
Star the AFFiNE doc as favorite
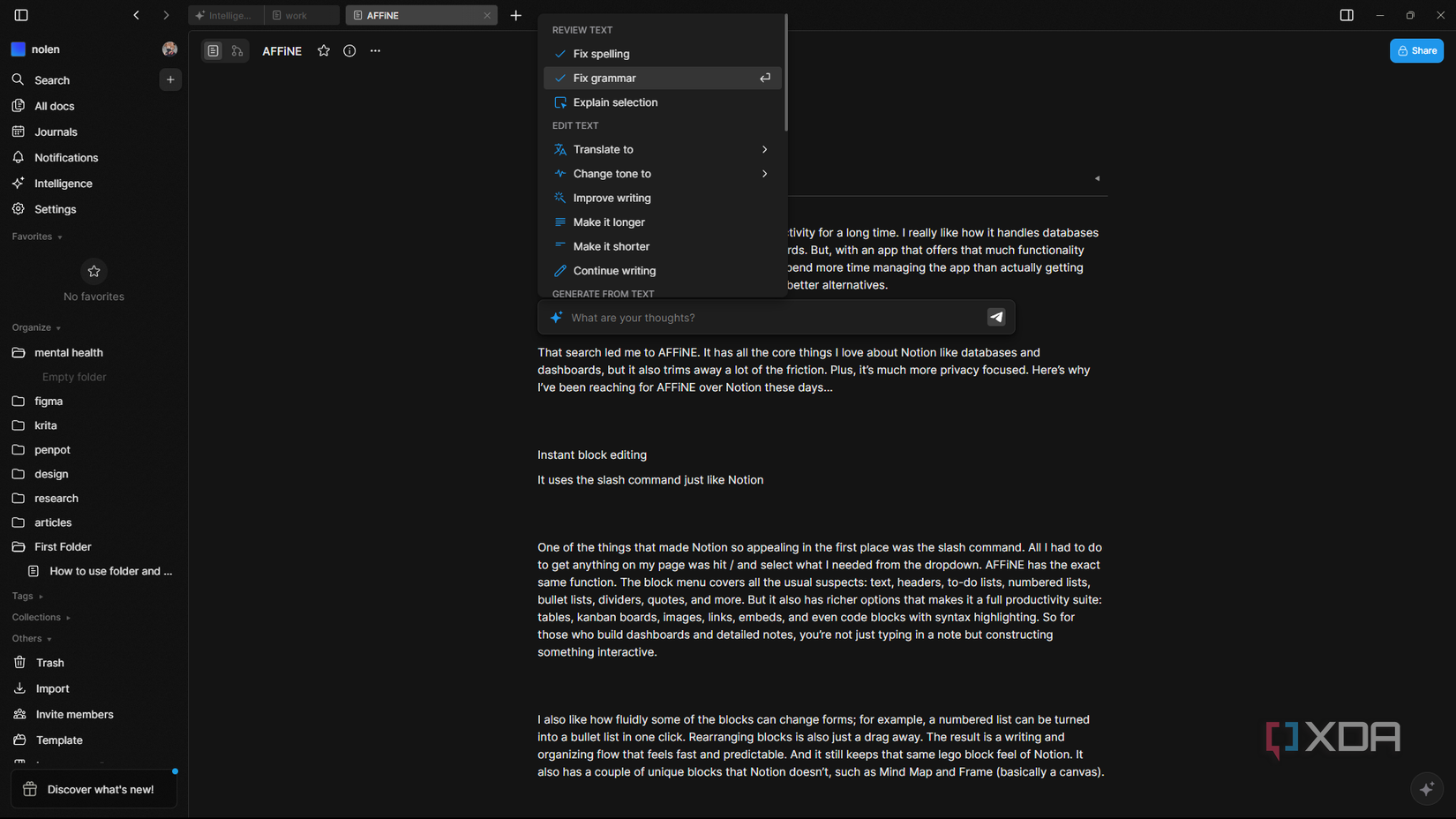click(x=323, y=50)
